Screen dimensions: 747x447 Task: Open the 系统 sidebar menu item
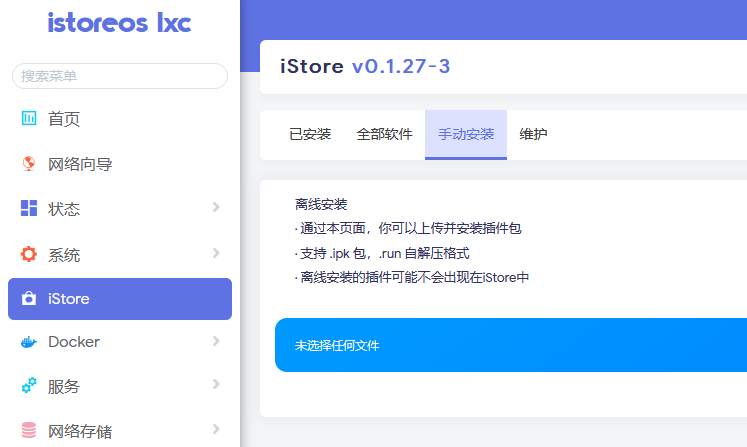[120, 254]
